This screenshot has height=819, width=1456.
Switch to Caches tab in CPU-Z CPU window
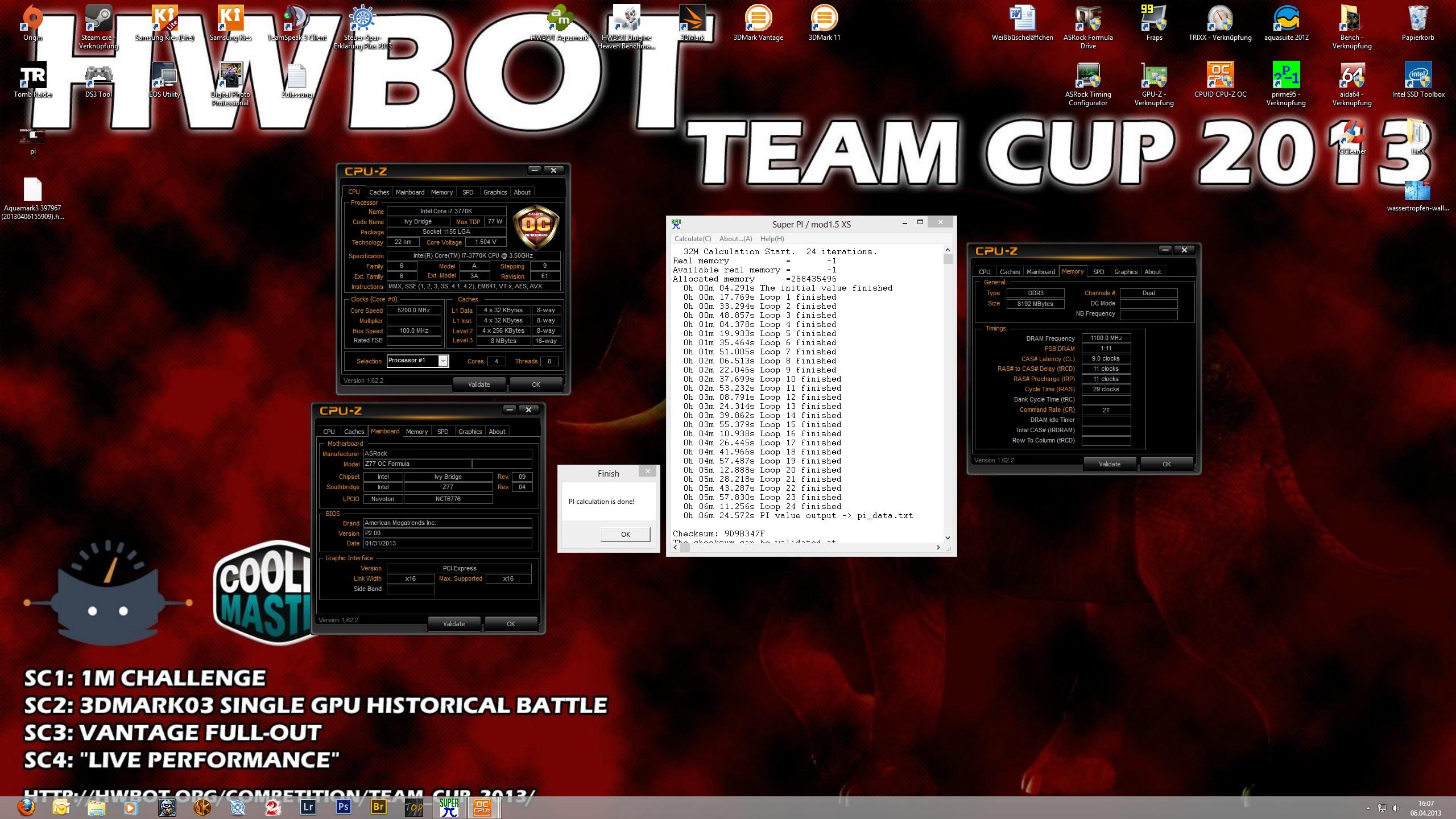pyautogui.click(x=379, y=192)
